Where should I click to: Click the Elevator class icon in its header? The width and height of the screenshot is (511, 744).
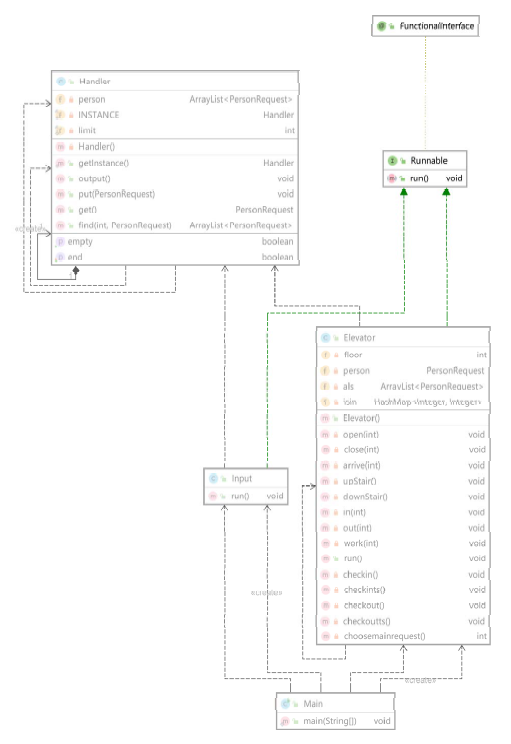pyautogui.click(x=325, y=338)
